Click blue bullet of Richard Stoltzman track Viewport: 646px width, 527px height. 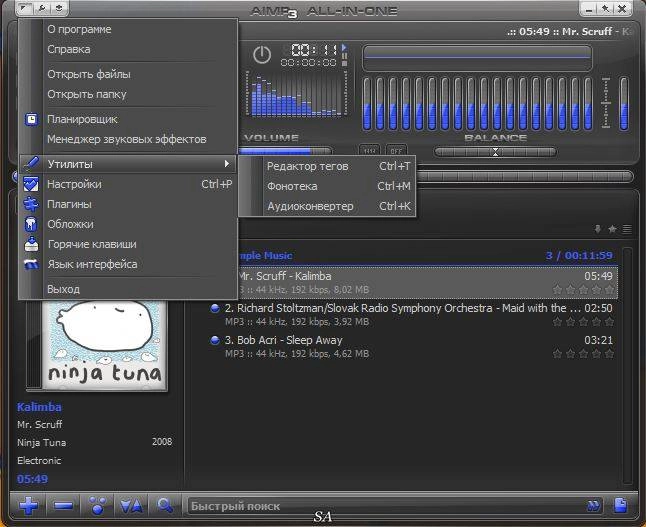pyautogui.click(x=215, y=308)
